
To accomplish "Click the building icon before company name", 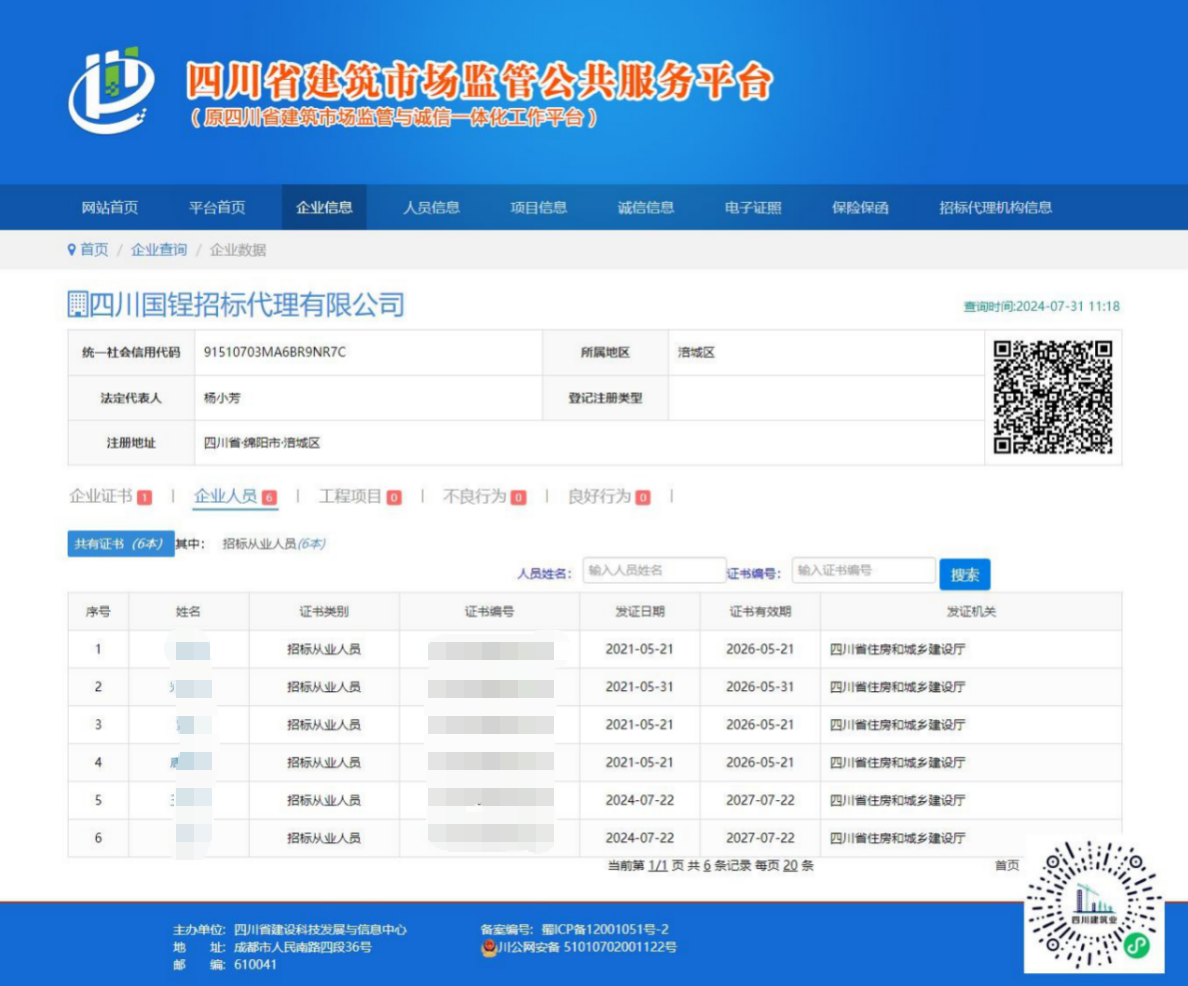I will click(x=77, y=305).
